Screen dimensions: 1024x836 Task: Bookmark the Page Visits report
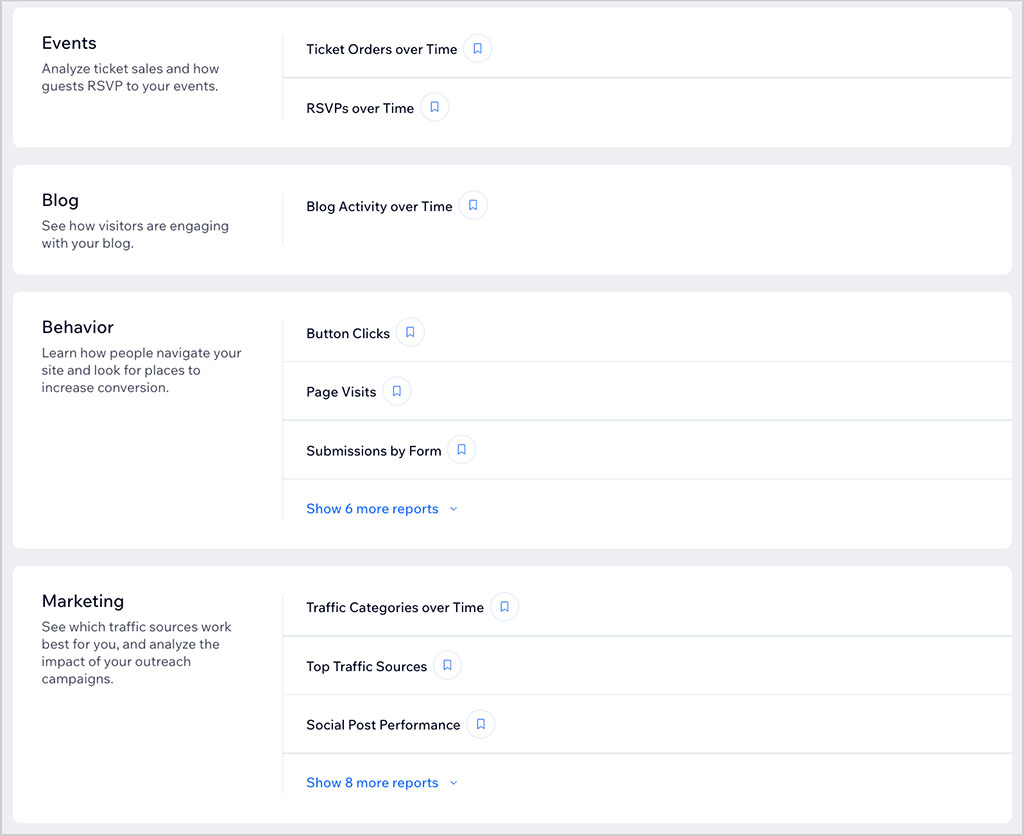(396, 391)
